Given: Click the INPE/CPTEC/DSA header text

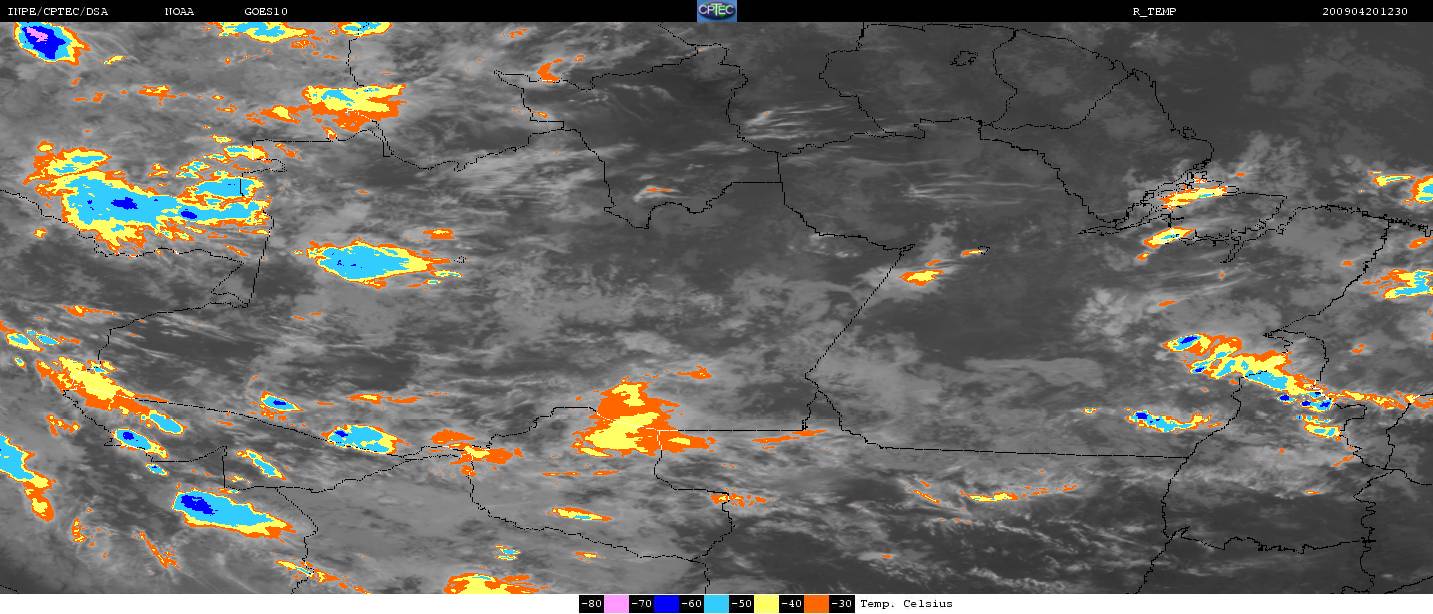Looking at the screenshot, I should point(57,11).
